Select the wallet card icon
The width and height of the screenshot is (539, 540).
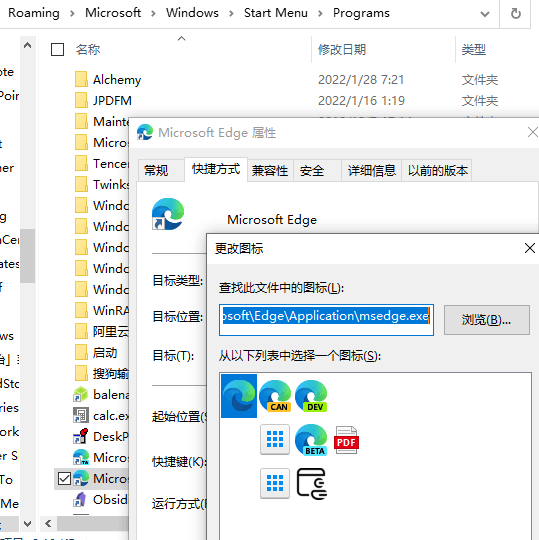tap(312, 484)
